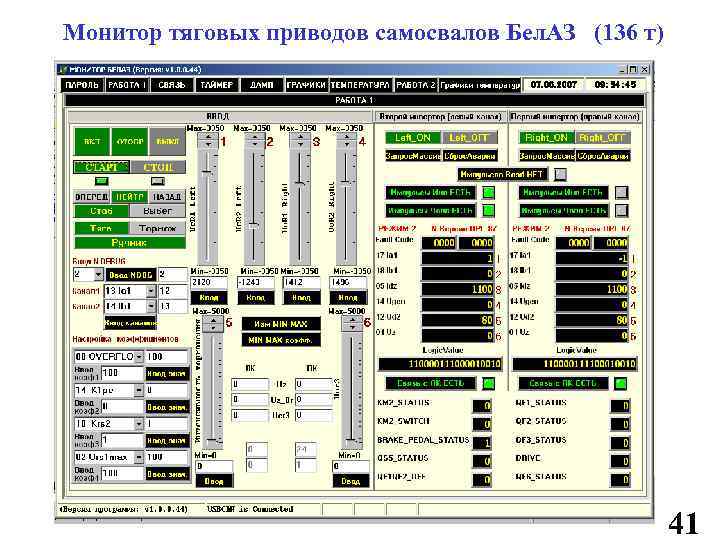Click the green Ручник button
720x540 pixels.
129,242
